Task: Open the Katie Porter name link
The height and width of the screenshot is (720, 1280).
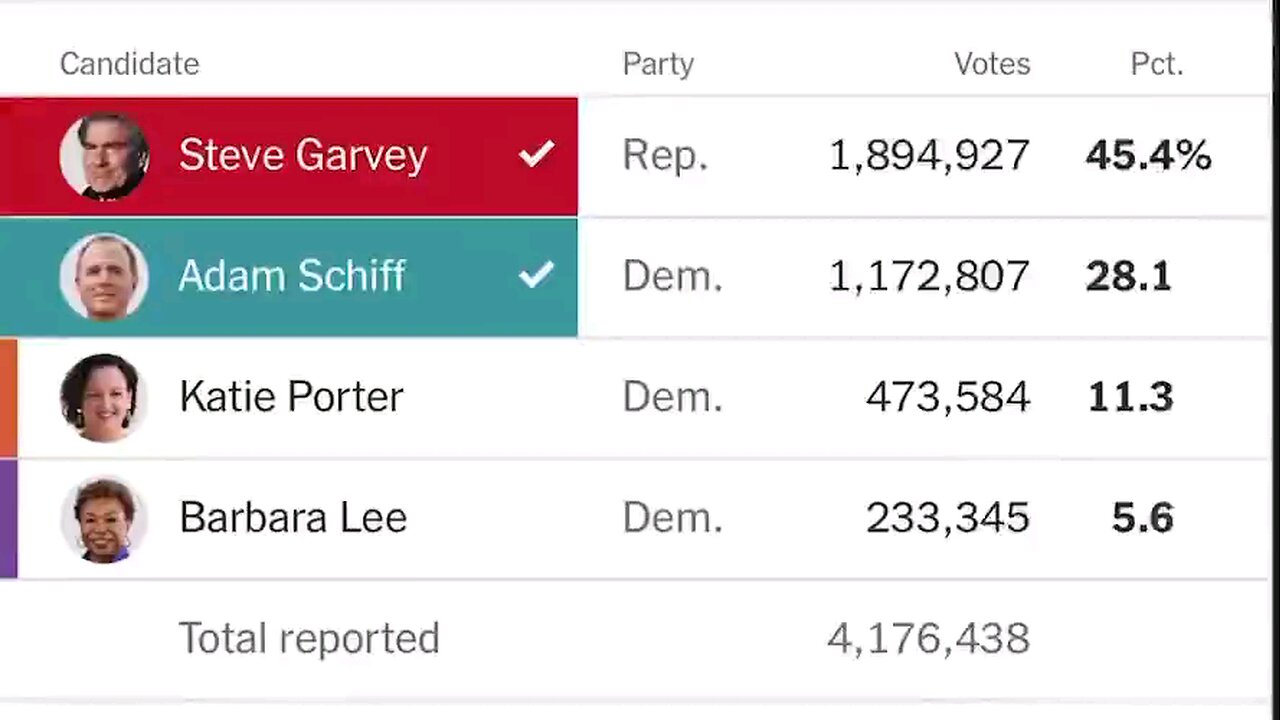Action: [x=291, y=397]
